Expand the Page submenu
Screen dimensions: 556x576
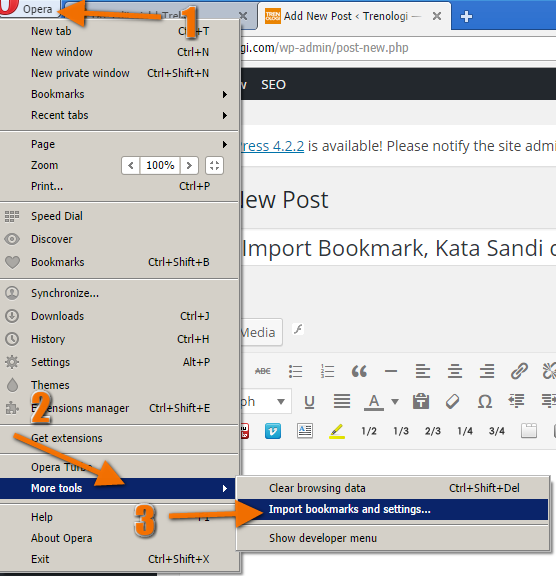[119, 144]
